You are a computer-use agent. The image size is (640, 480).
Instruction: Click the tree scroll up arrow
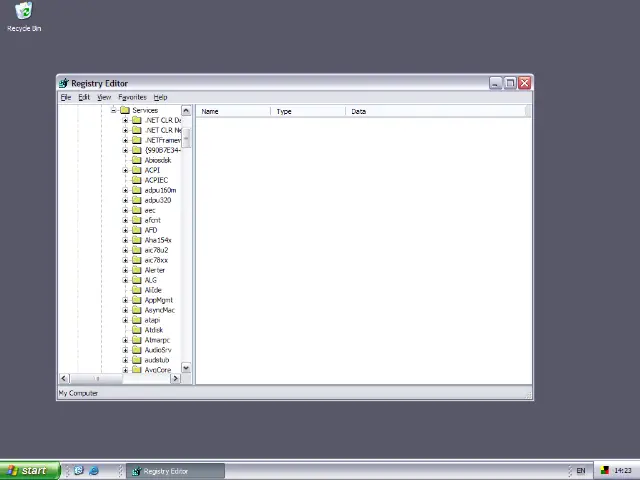pos(186,111)
